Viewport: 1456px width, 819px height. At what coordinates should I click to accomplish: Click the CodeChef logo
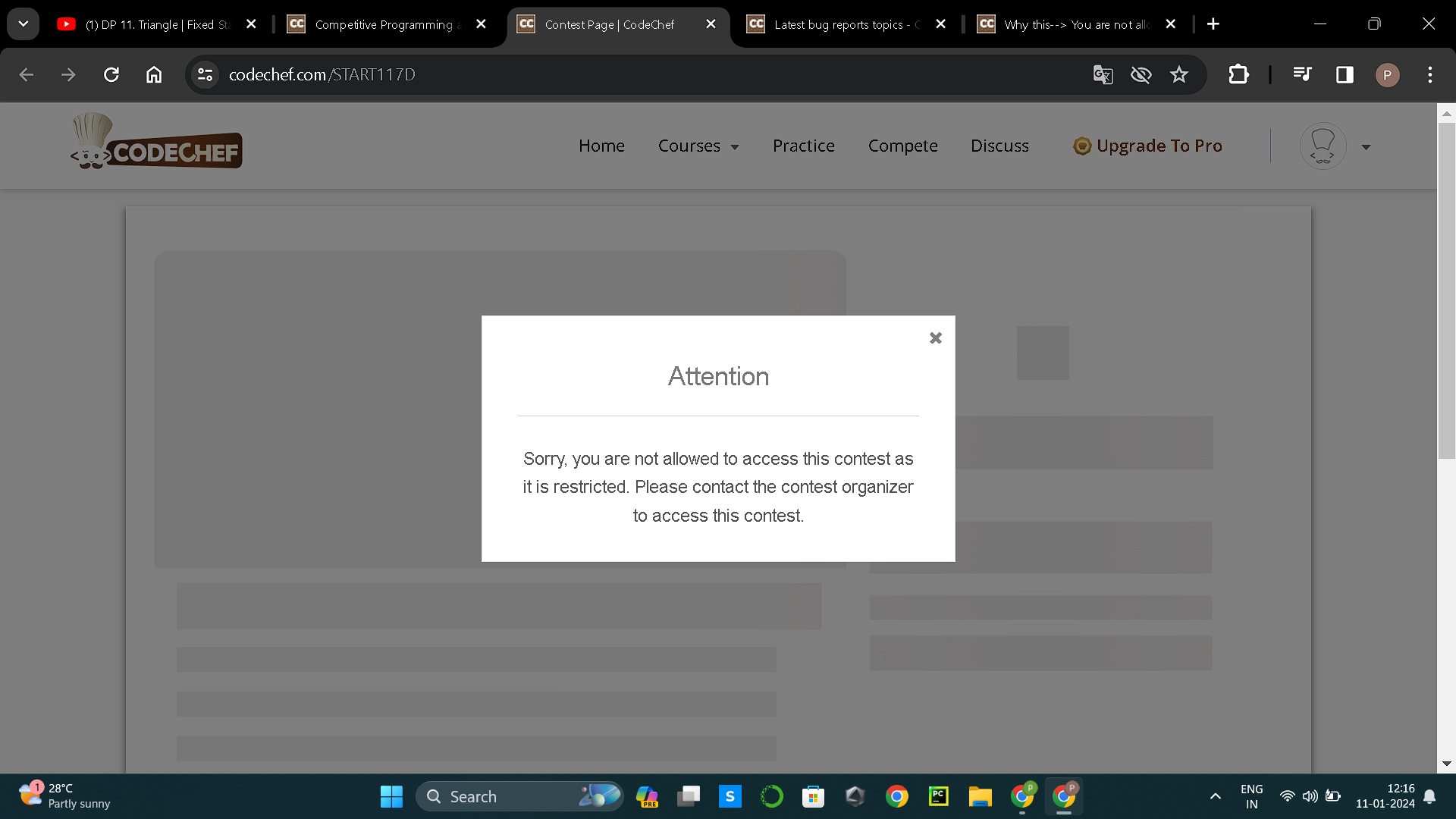(157, 143)
